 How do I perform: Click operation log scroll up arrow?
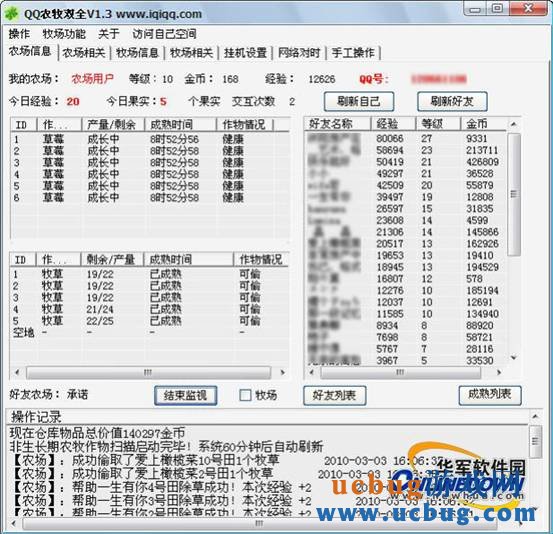tap(535, 417)
